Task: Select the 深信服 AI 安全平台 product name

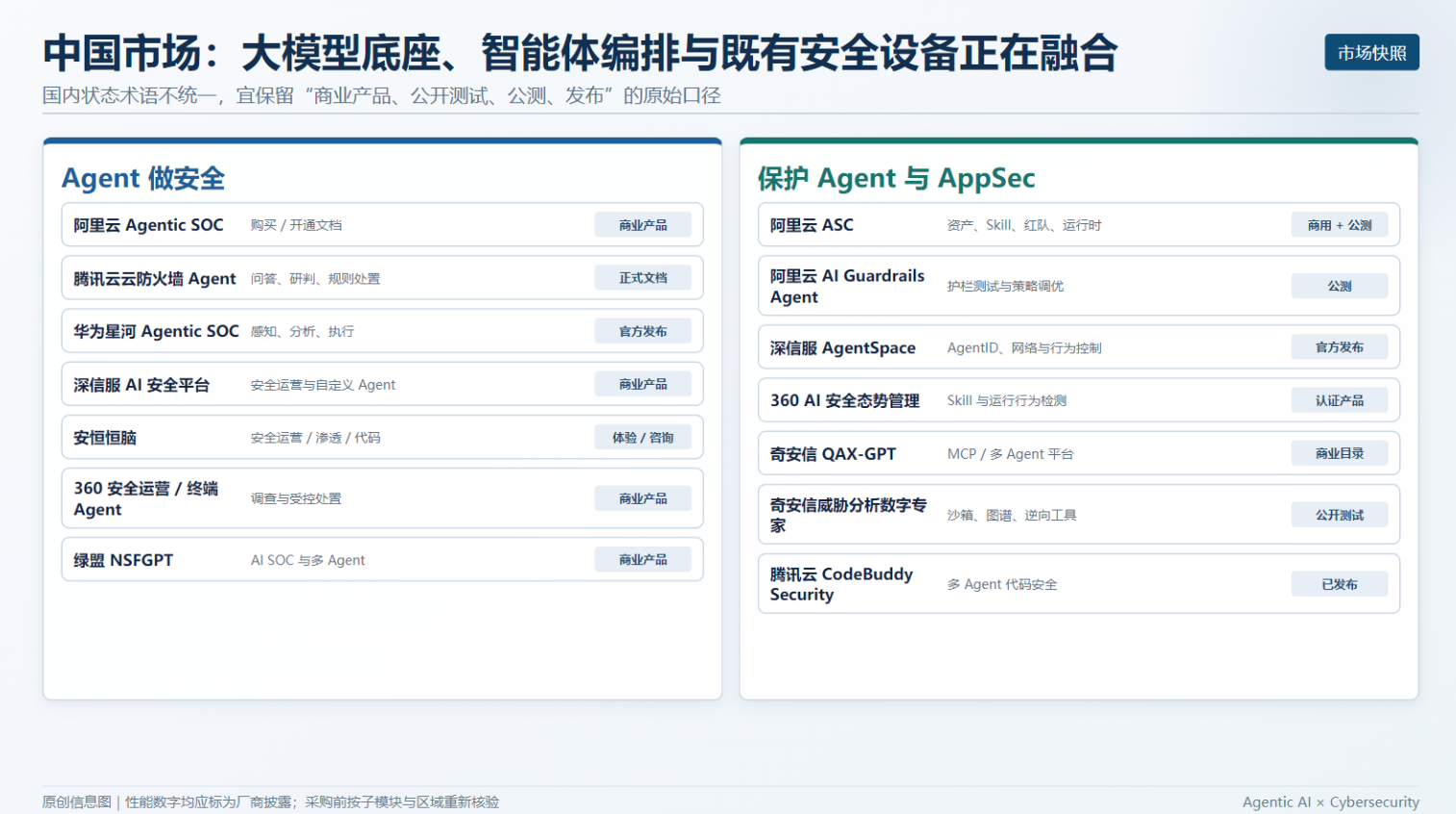Action: (x=141, y=385)
